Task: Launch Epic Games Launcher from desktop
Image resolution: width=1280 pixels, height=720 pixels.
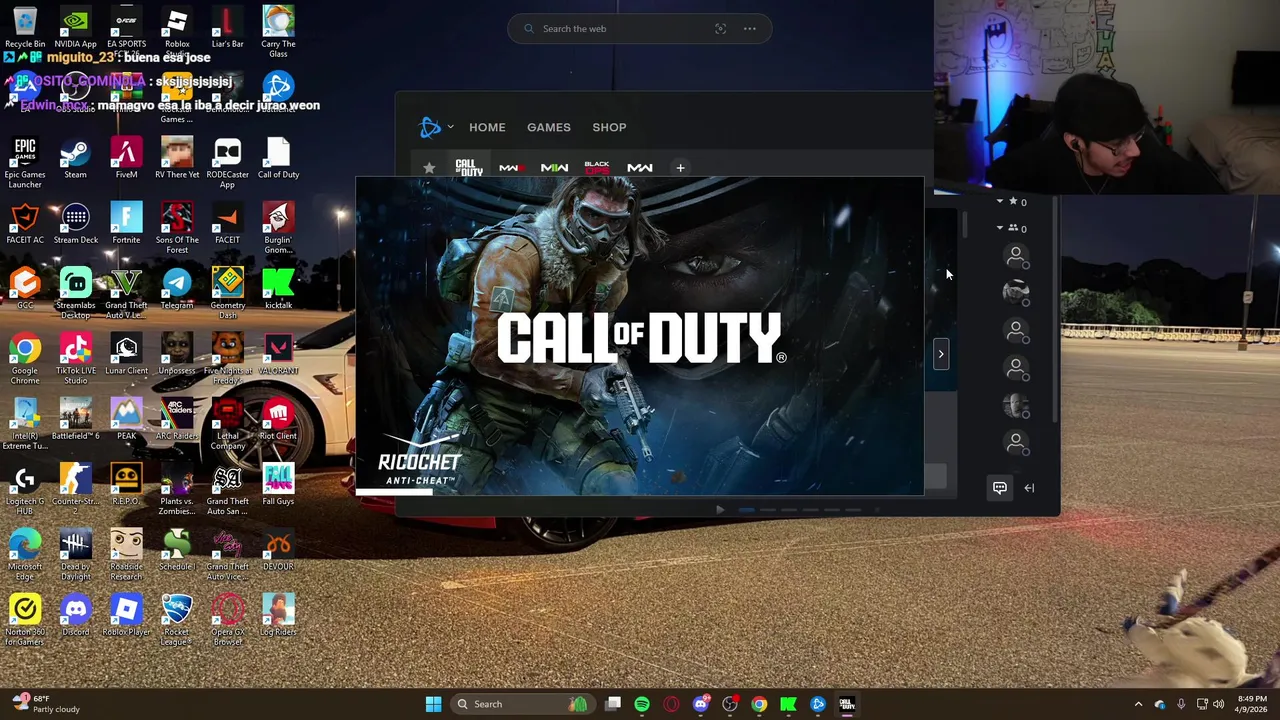Action: (x=25, y=163)
